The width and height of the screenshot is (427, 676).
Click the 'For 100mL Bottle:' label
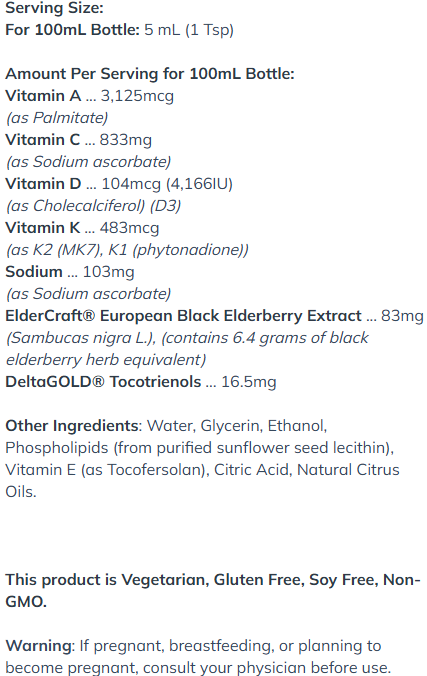tap(72, 30)
